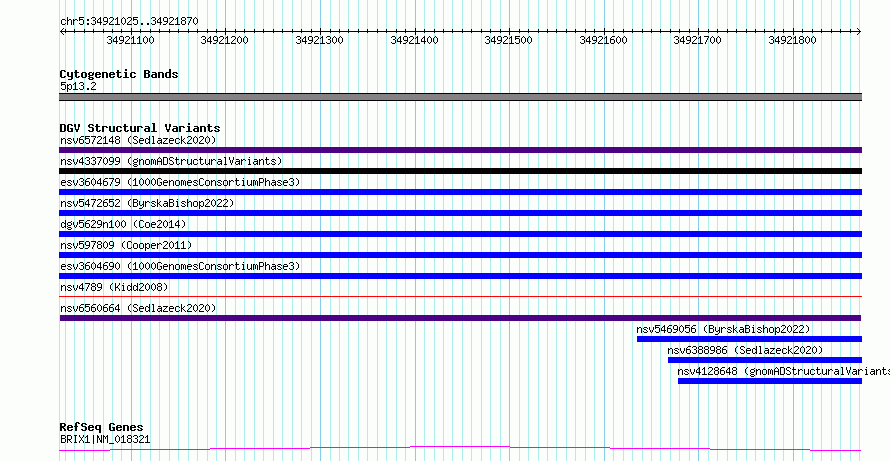This screenshot has width=890, height=461.
Task: Click the purple bar for nsv6572148
Action: point(460,150)
